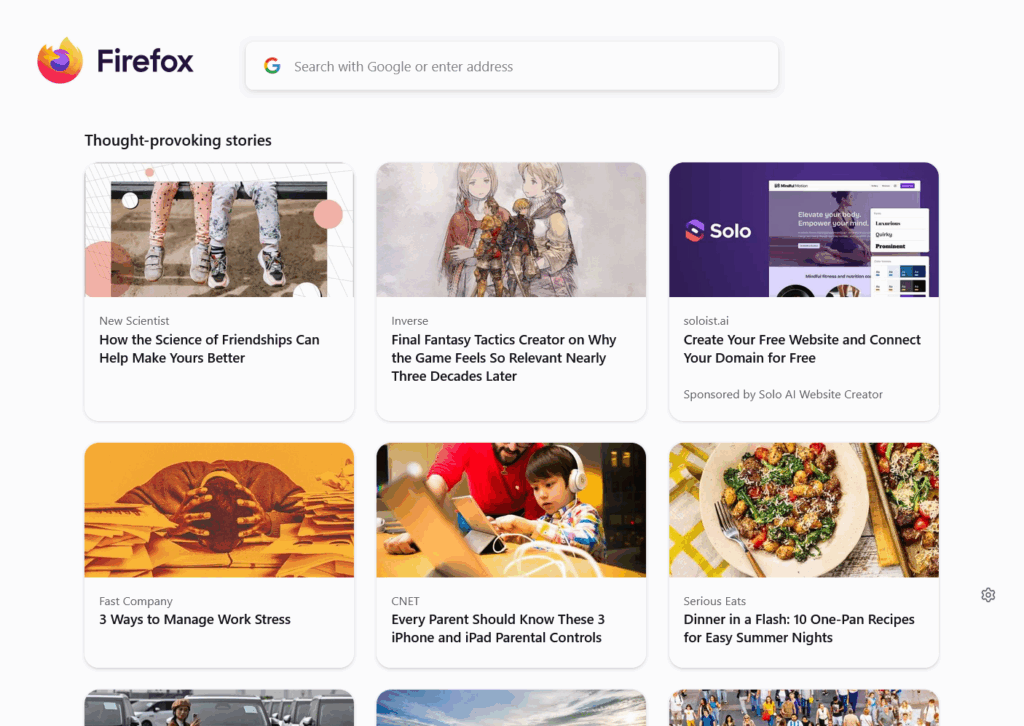Click the Final Fantasy artwork thumbnail

pyautogui.click(x=511, y=230)
